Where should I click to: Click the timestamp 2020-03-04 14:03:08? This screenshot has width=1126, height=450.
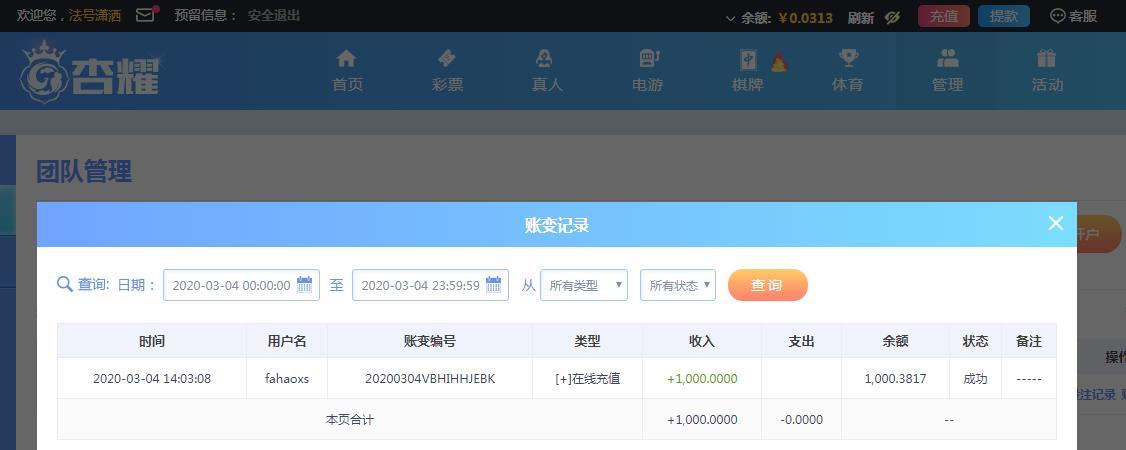(x=152, y=378)
